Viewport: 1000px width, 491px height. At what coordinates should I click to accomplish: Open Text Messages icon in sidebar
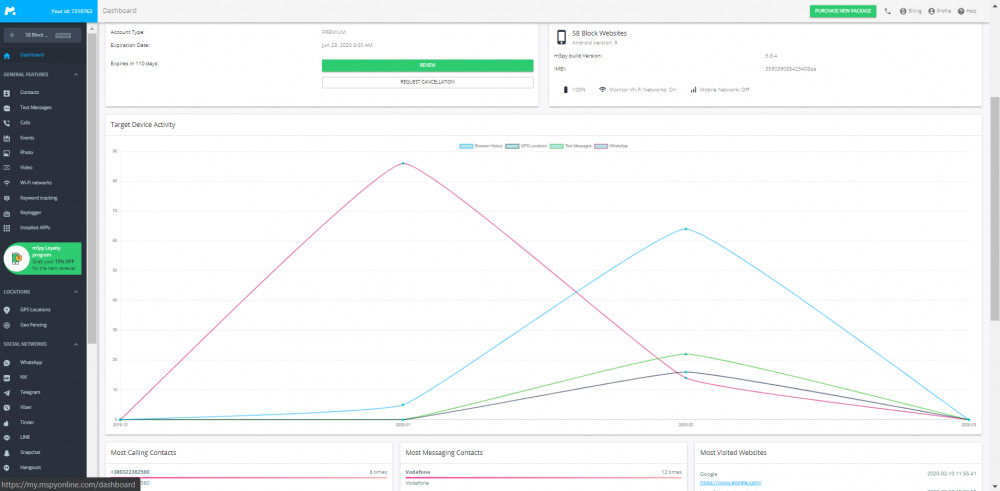pos(7,108)
